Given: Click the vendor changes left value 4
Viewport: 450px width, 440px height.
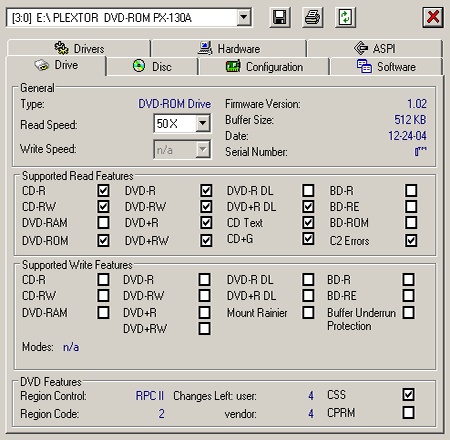Looking at the screenshot, I should tap(311, 414).
